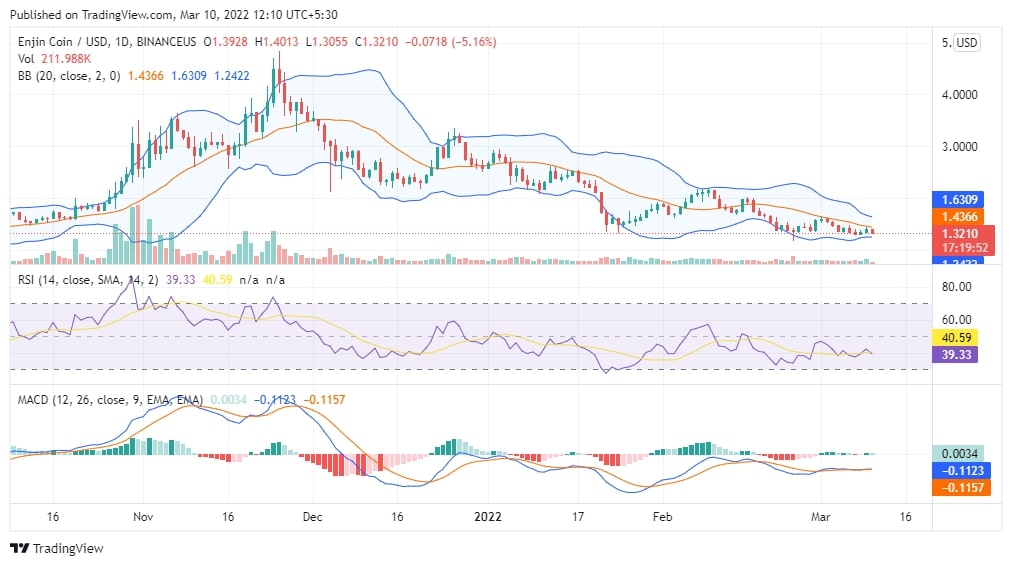Click the Dec label on time axis
This screenshot has height=566, width=1012.
tap(312, 517)
